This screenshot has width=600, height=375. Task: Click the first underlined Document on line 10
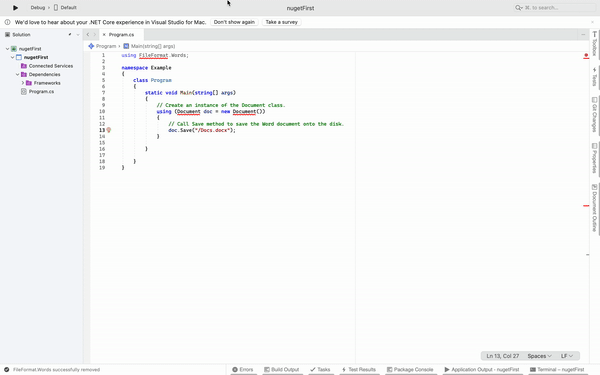[x=189, y=111]
